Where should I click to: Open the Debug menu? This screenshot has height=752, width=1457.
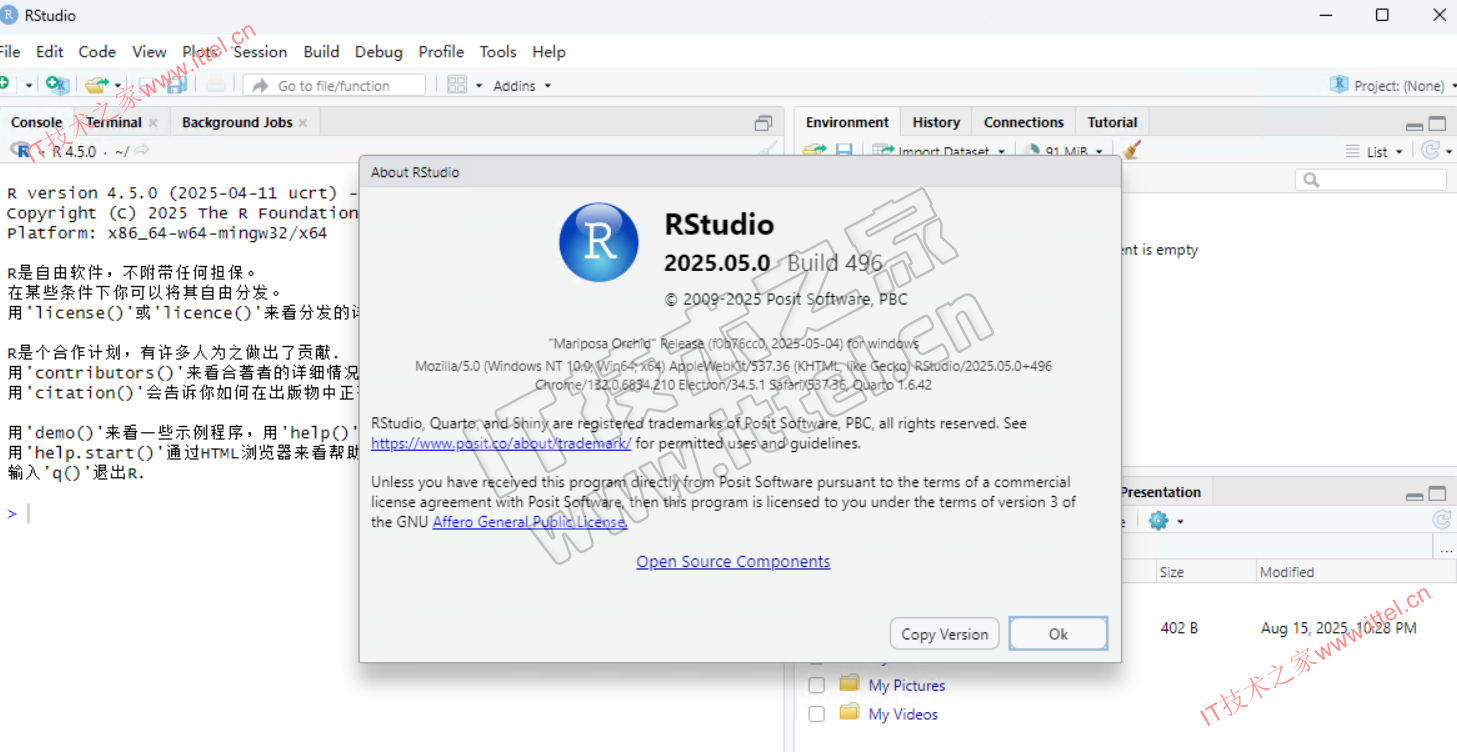pyautogui.click(x=379, y=52)
